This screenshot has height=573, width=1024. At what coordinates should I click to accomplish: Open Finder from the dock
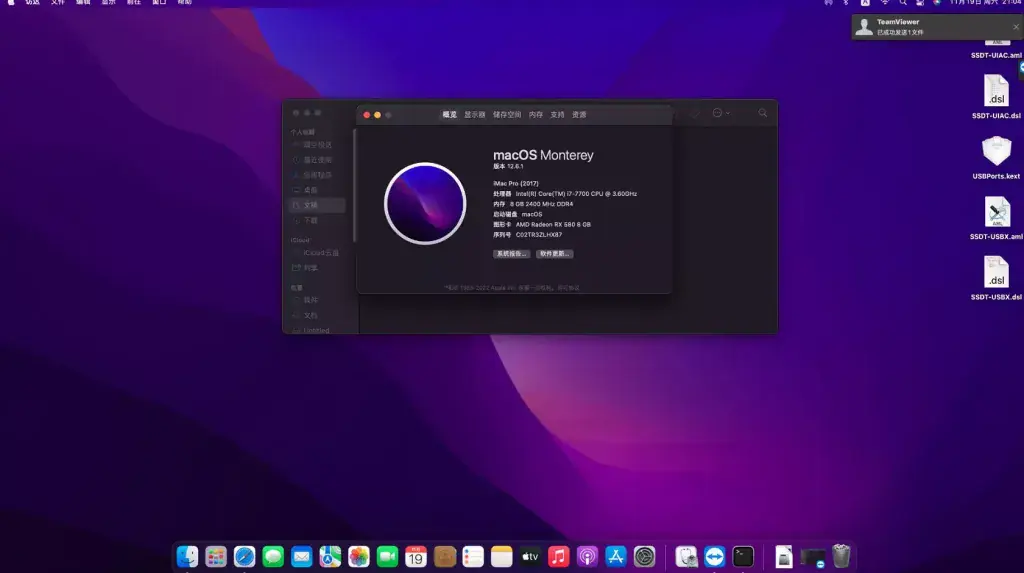187,557
